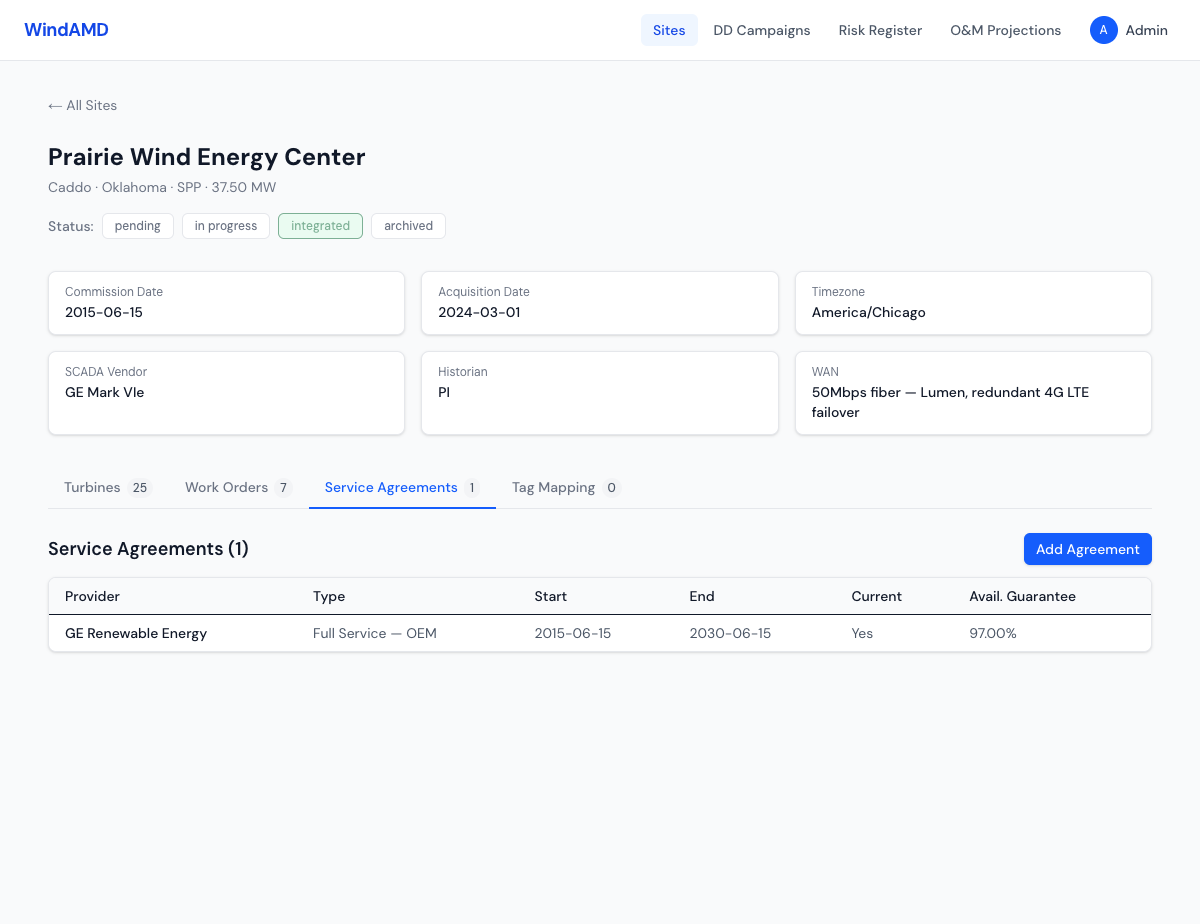The image size is (1200, 924).
Task: Click the Provider column header
Action: (92, 596)
